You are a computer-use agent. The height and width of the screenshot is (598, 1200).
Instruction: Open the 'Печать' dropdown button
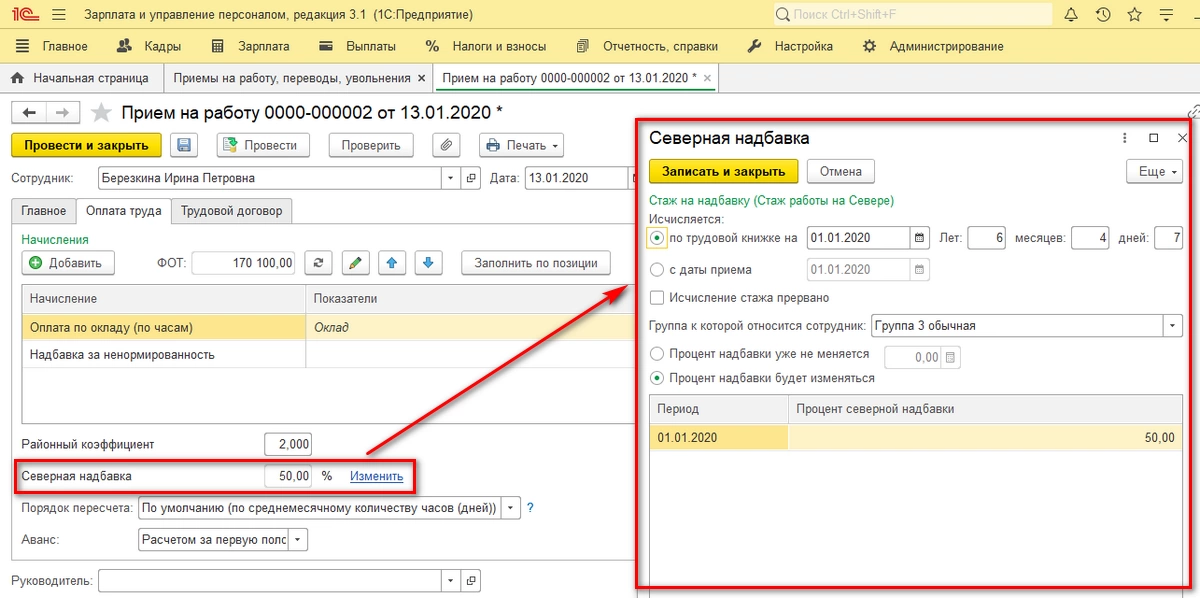[523, 145]
